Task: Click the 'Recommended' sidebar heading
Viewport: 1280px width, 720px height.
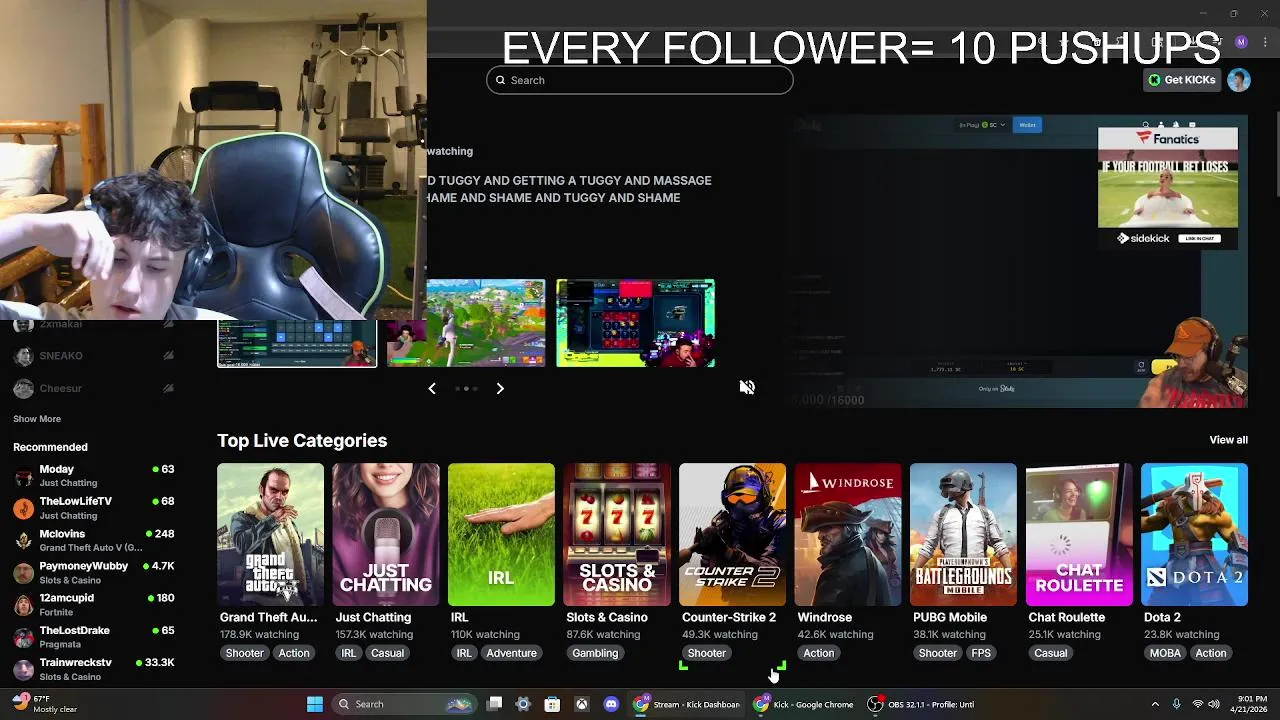Action: point(50,447)
